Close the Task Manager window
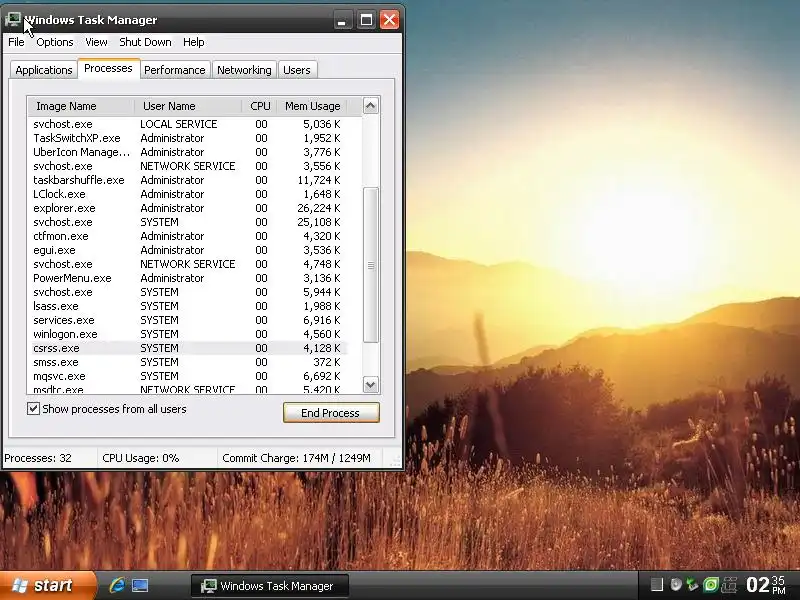This screenshot has width=800, height=600. point(389,20)
